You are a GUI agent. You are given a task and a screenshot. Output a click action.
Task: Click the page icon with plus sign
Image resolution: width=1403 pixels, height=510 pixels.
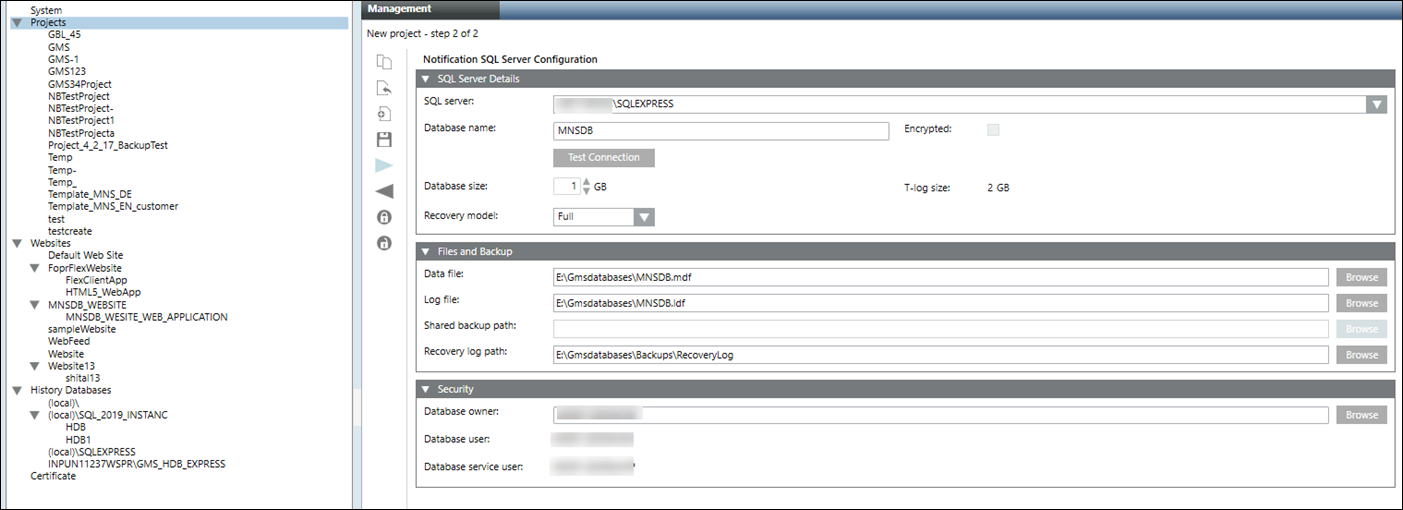tap(384, 114)
